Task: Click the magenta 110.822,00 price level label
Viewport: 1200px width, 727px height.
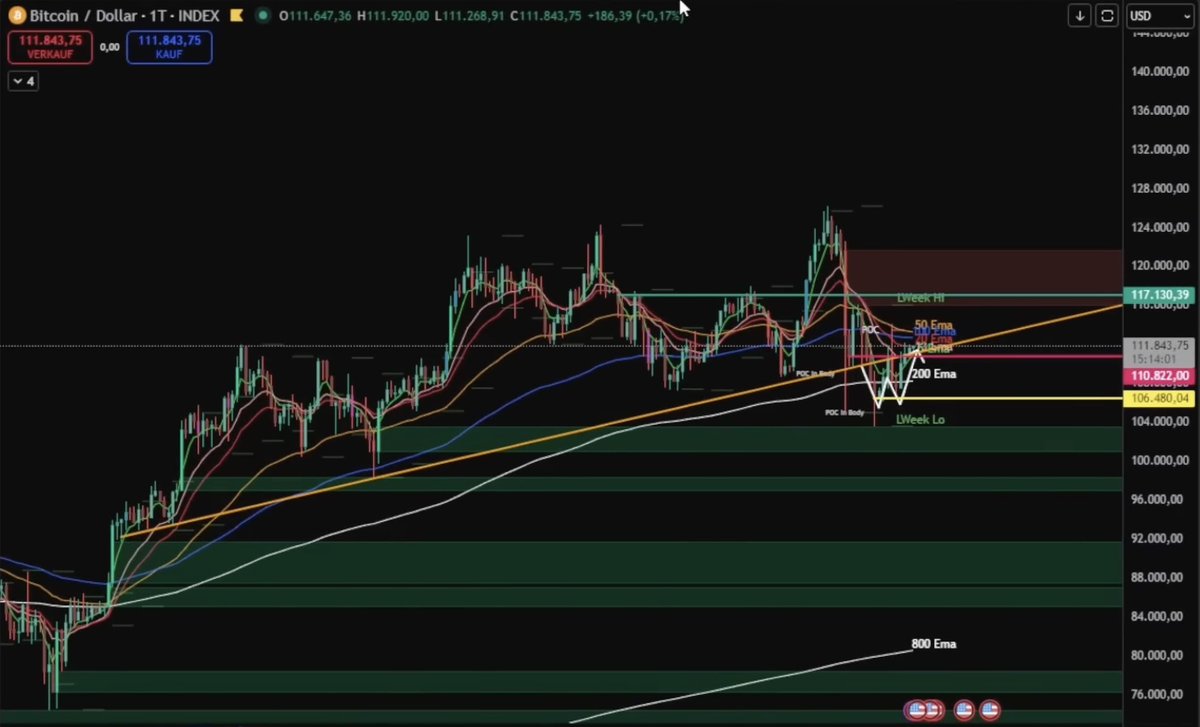Action: point(1160,375)
